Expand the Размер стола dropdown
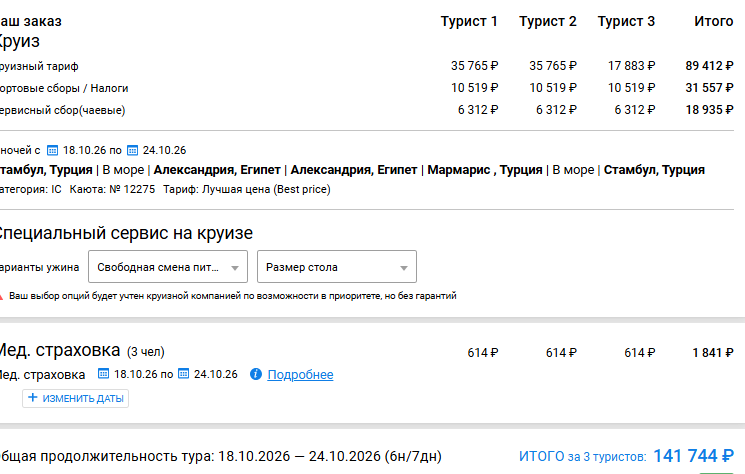The width and height of the screenshot is (745, 474). click(337, 267)
